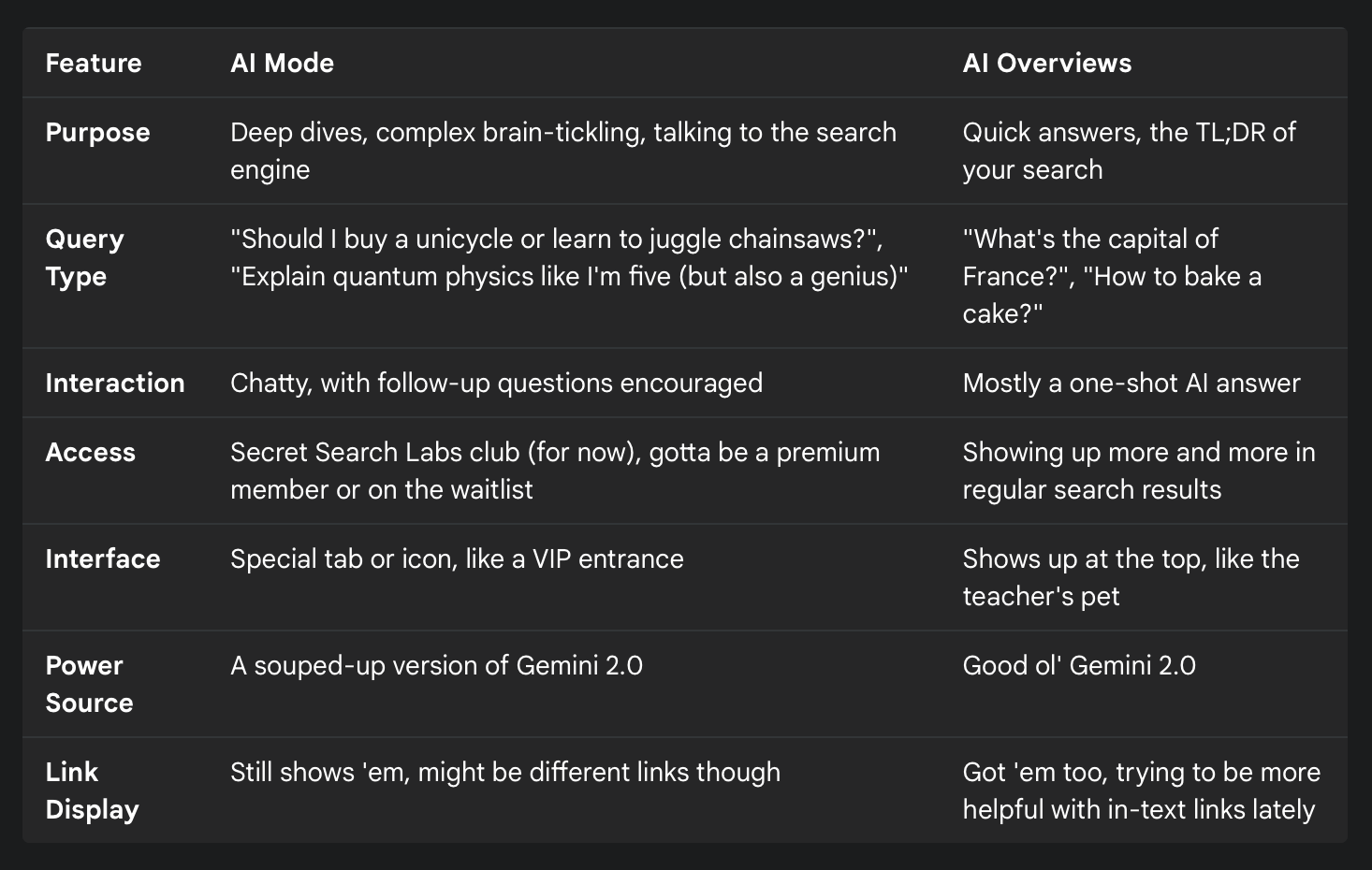Click the 'Special tab or icon' cell
1372x870 pixels.
pos(457,558)
